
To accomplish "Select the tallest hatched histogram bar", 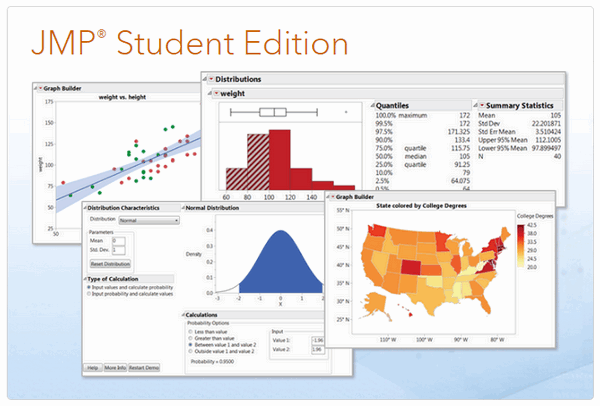I will tap(258, 162).
